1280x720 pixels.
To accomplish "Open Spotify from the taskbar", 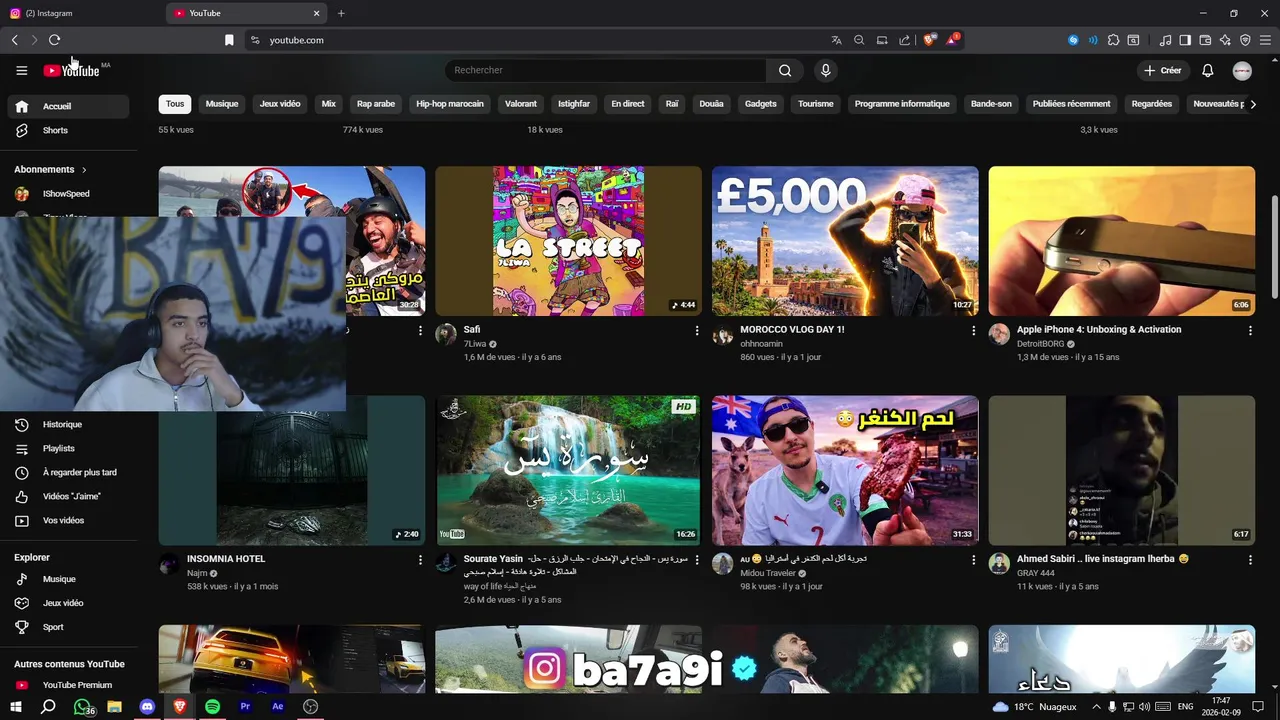I will pyautogui.click(x=212, y=706).
